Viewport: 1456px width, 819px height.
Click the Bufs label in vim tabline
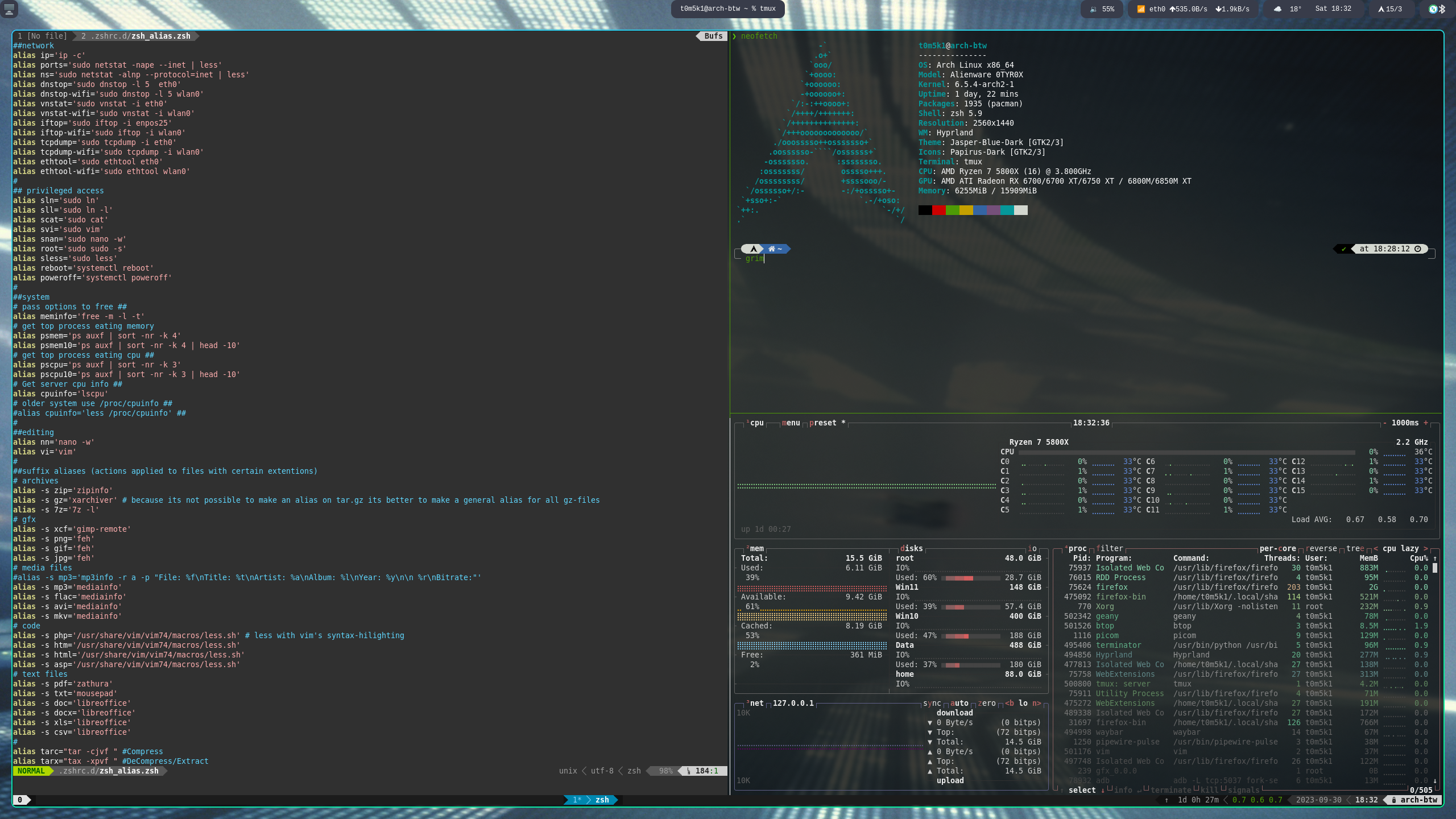[x=713, y=36]
